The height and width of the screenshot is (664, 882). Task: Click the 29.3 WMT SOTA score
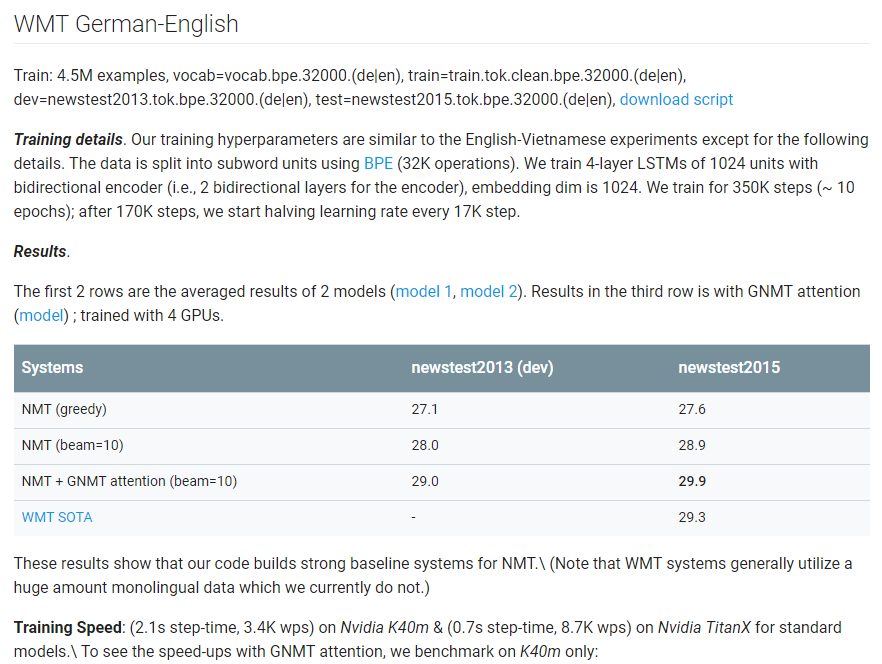click(x=692, y=517)
